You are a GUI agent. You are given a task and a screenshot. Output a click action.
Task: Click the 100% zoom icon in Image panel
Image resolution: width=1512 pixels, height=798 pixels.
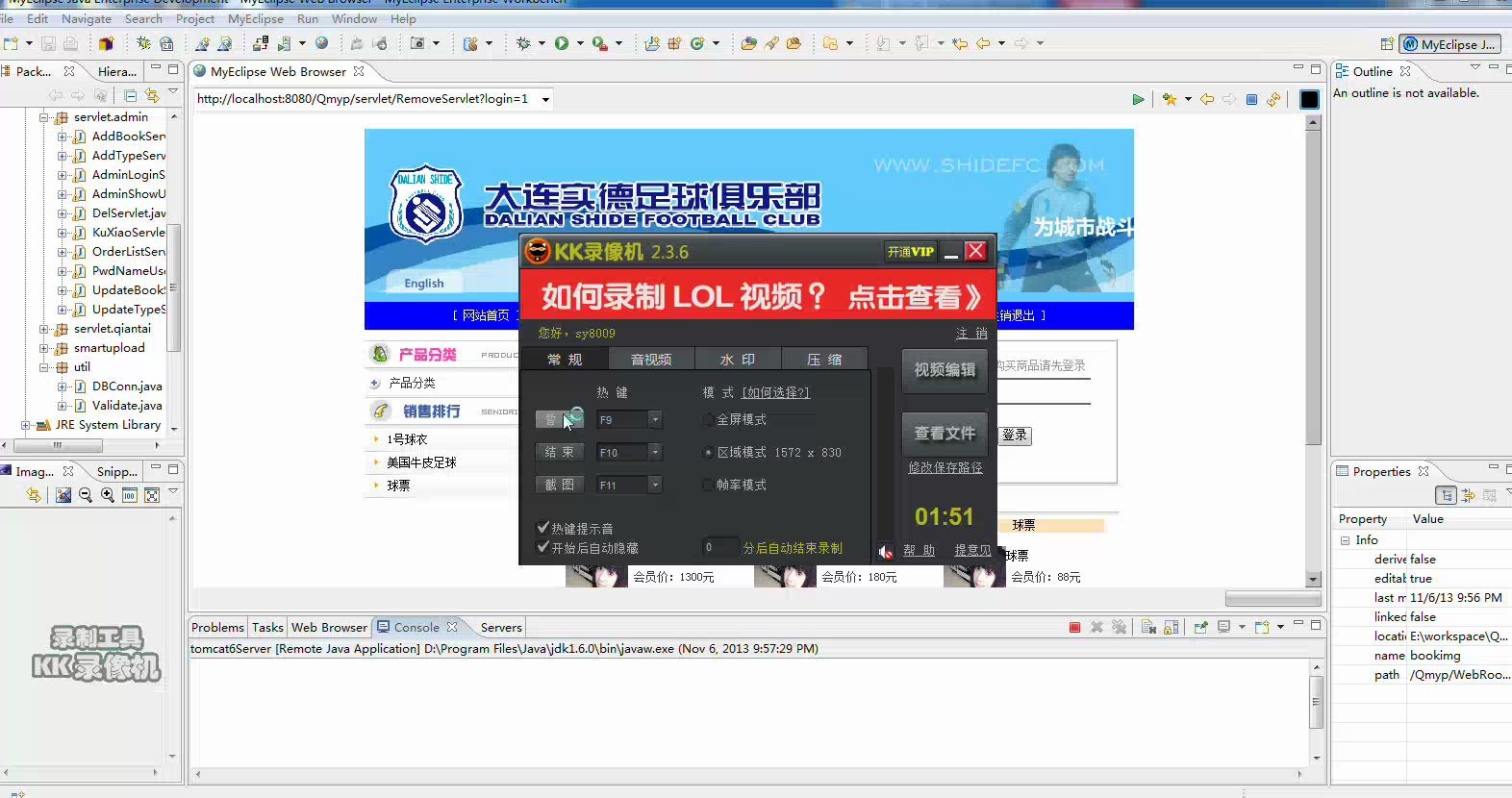pyautogui.click(x=130, y=495)
